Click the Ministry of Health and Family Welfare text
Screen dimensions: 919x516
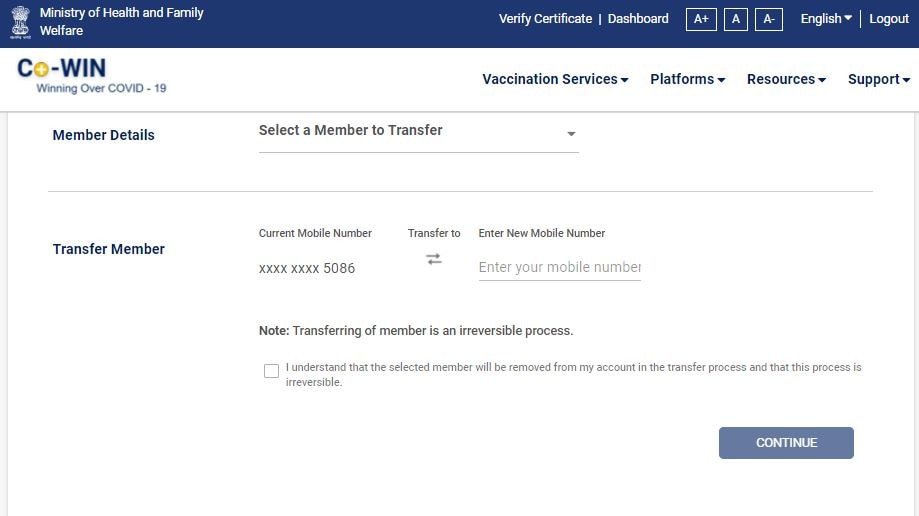tap(121, 21)
